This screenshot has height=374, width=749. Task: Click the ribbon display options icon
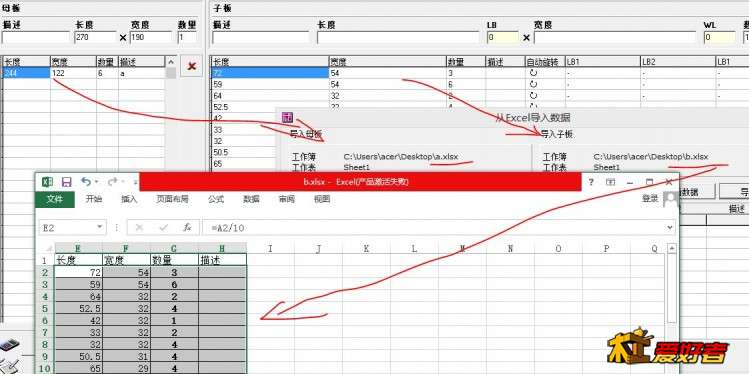(x=610, y=182)
